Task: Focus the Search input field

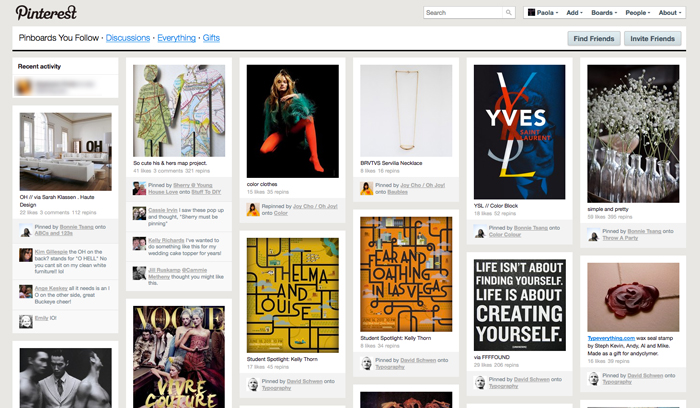Action: 463,12
